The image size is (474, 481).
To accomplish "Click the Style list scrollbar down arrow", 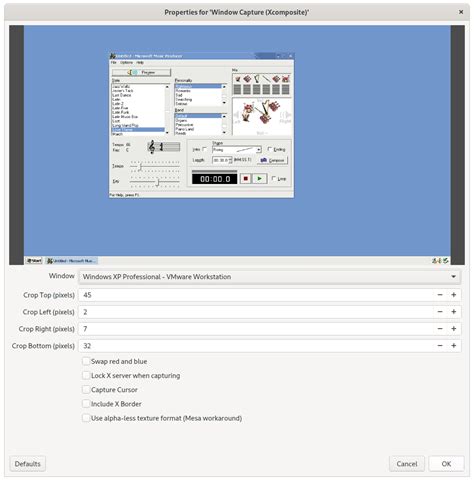I will tap(167, 133).
